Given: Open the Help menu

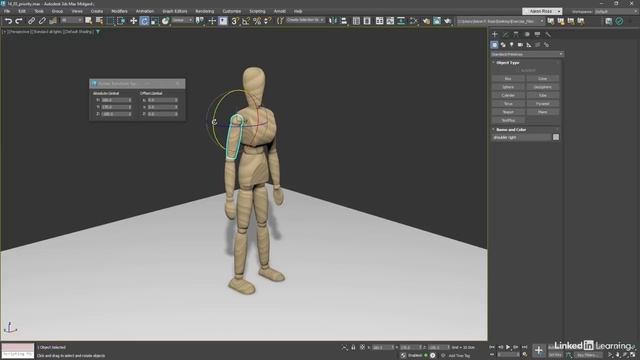Looking at the screenshot, I should pyautogui.click(x=298, y=11).
